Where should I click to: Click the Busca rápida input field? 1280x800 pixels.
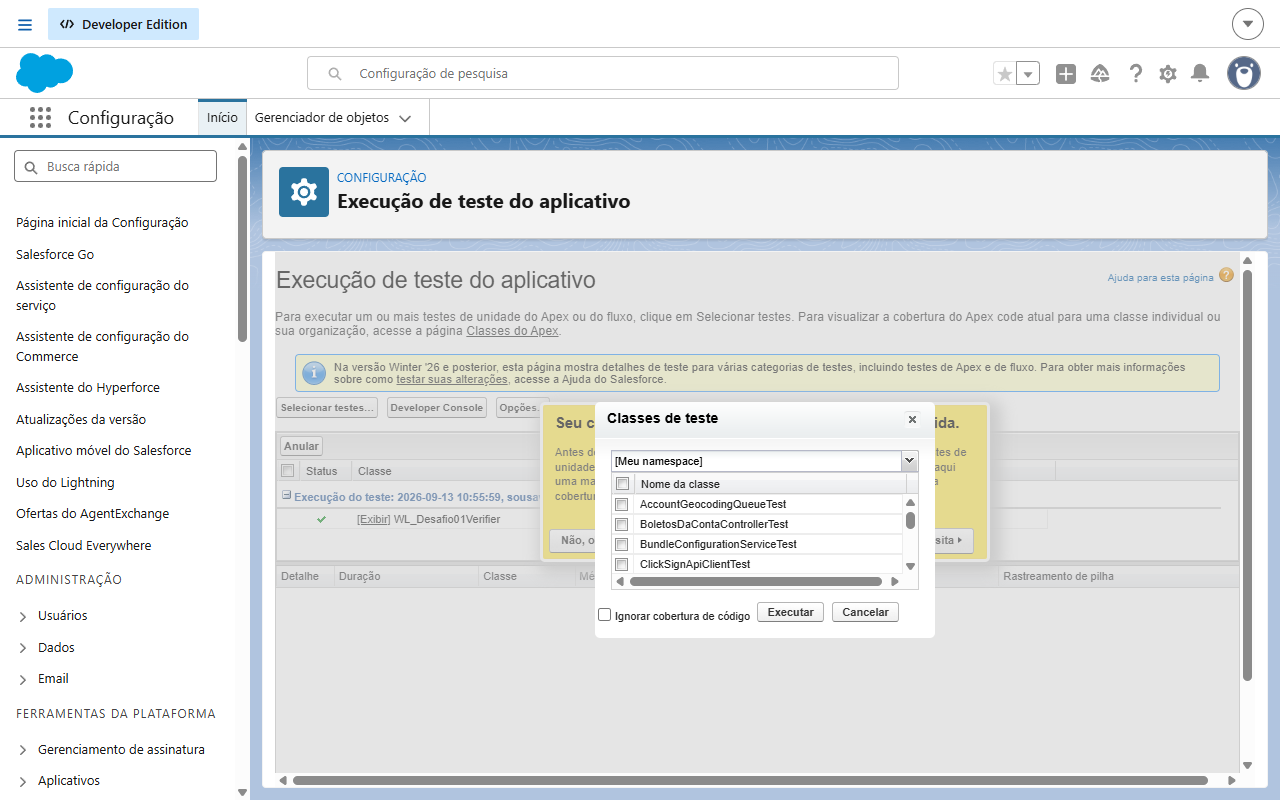[115, 166]
